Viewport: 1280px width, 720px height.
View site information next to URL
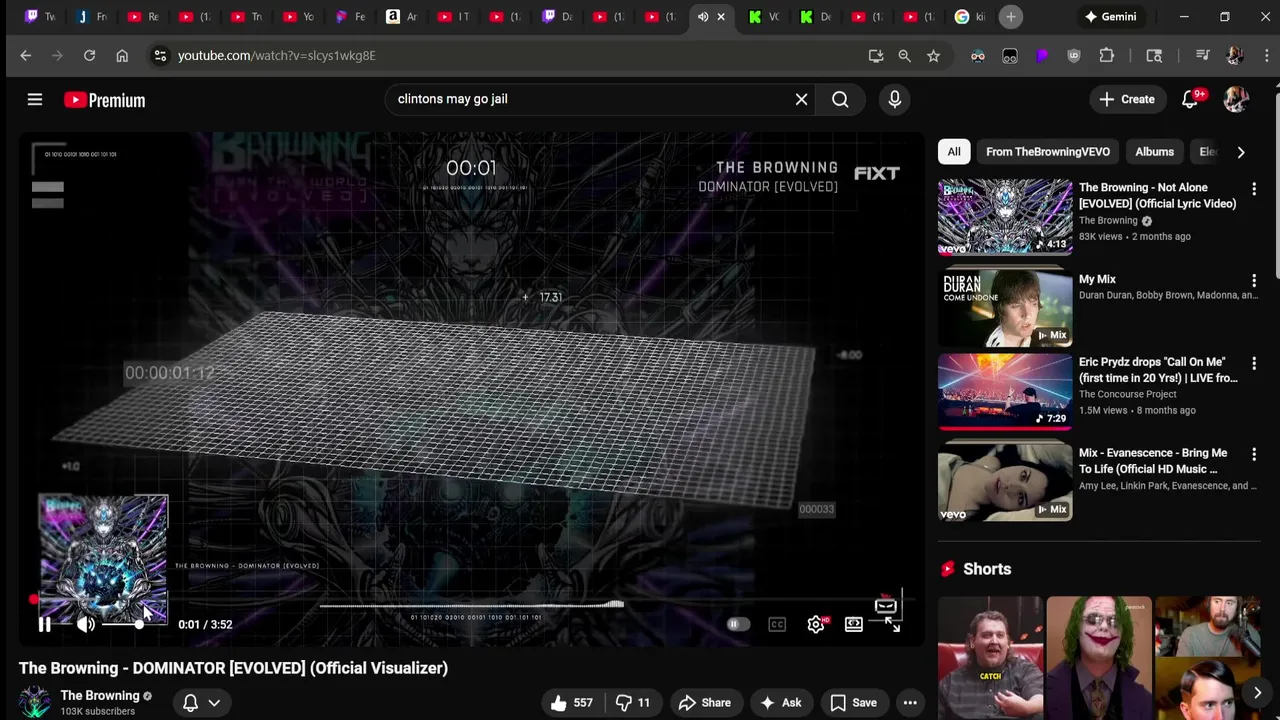coord(160,56)
